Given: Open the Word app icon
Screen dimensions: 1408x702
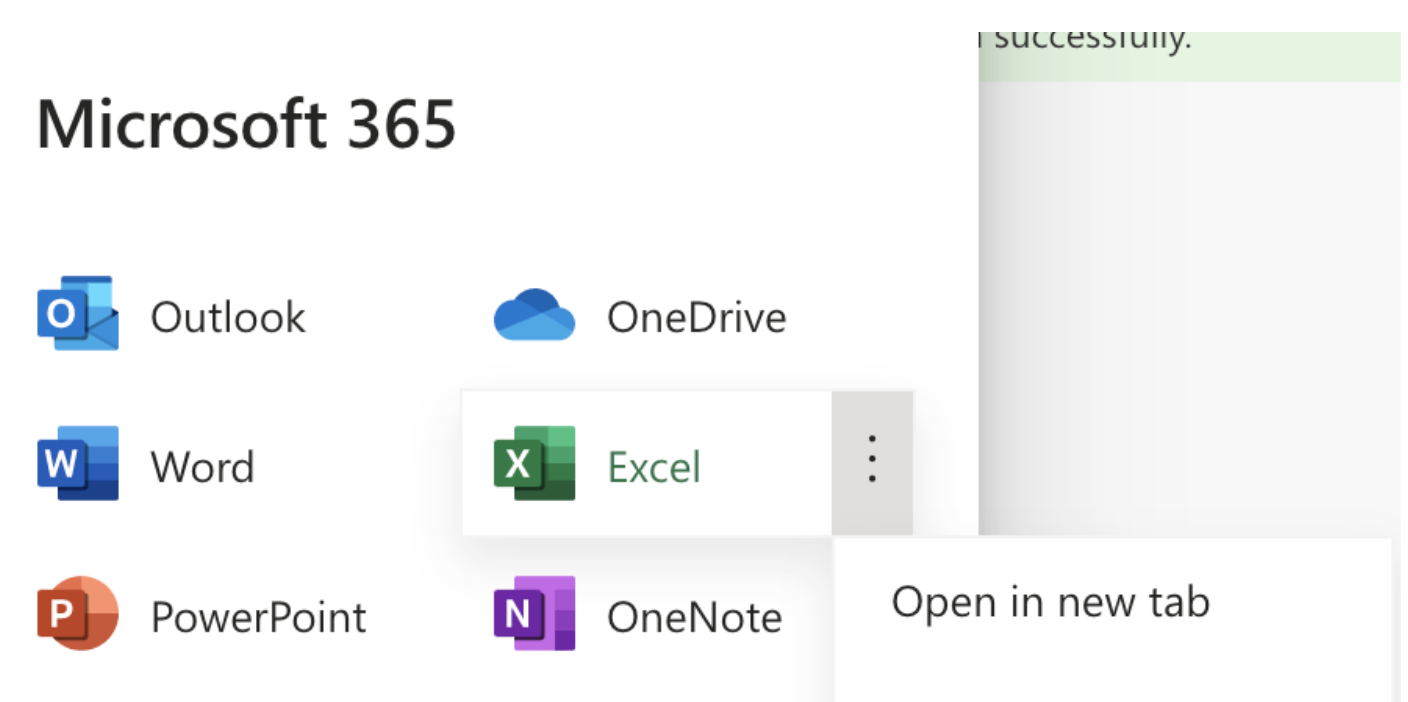Looking at the screenshot, I should pos(78,464).
